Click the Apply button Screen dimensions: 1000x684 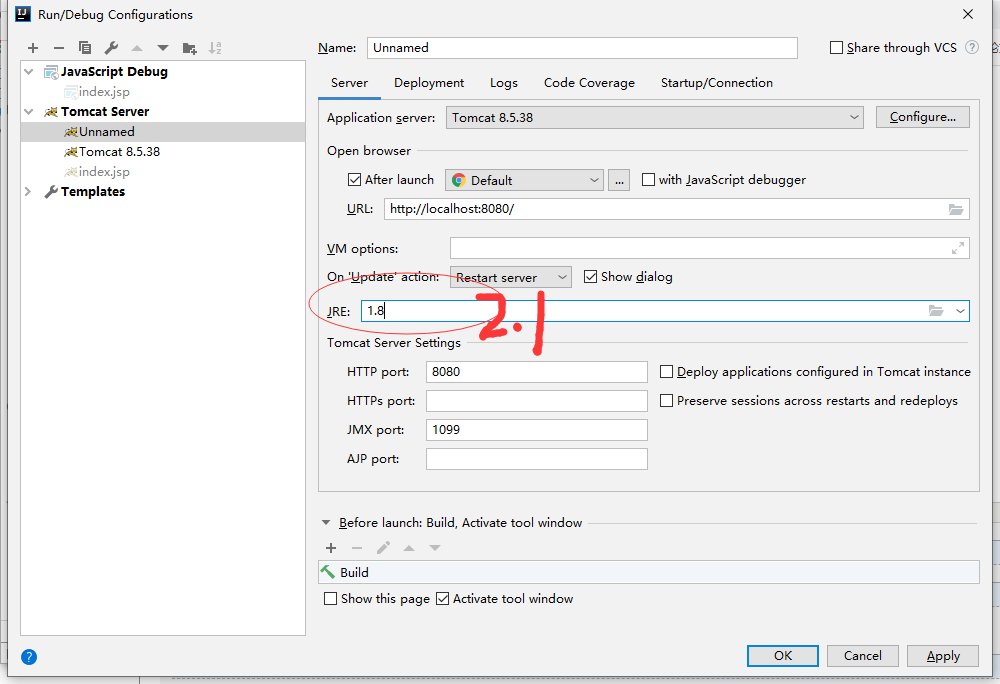943,656
